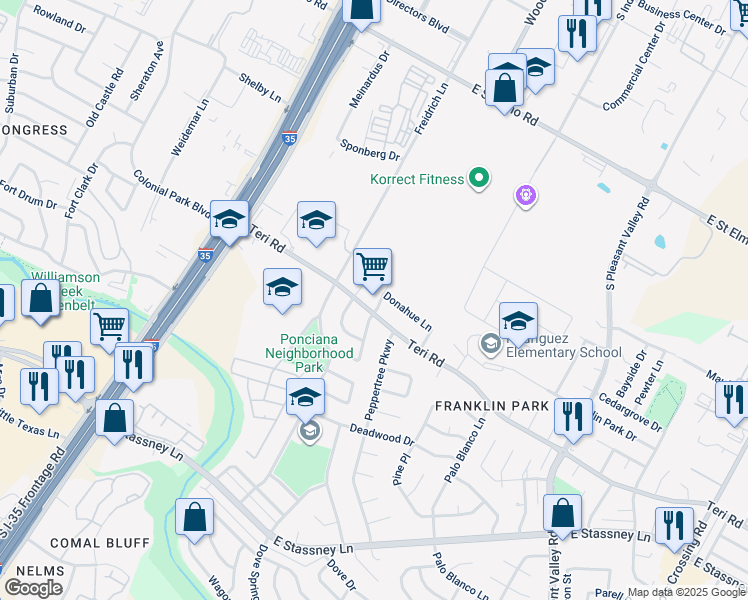
Task: Click the restaurant marker at the right edge near Teri Rd
Action: pyautogui.click(x=733, y=403)
